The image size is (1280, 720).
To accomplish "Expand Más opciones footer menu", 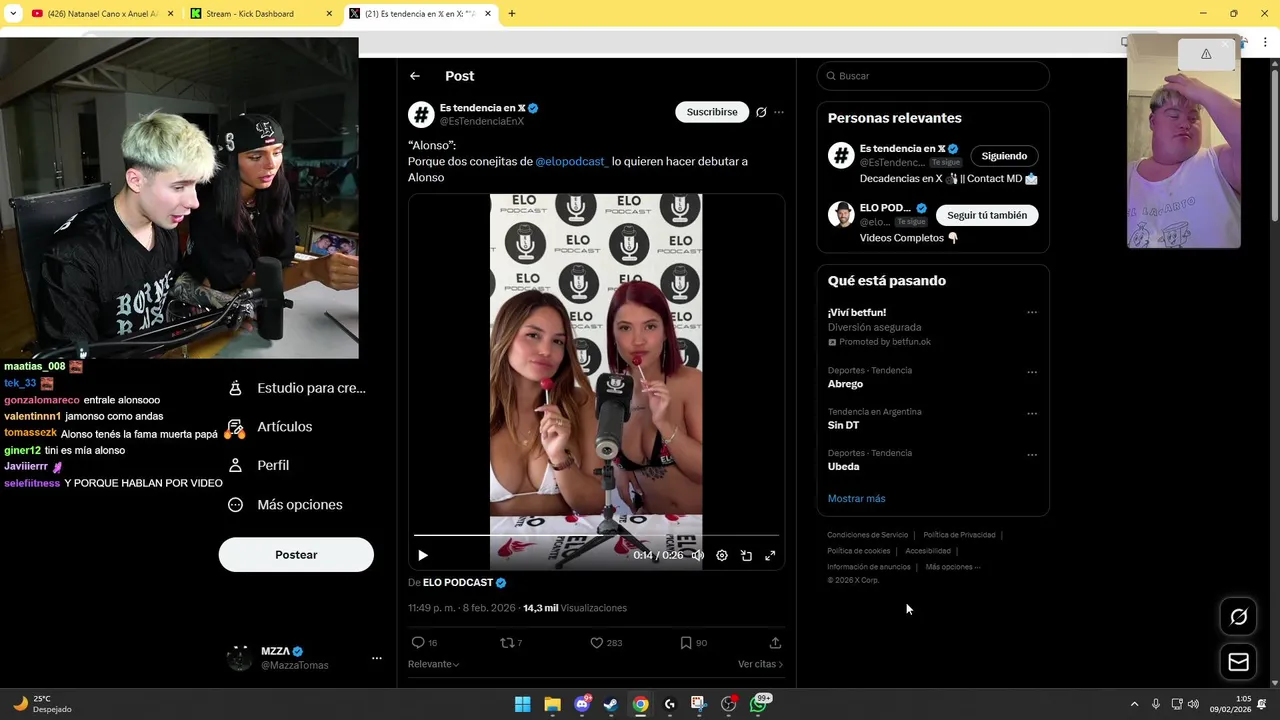I will (953, 567).
